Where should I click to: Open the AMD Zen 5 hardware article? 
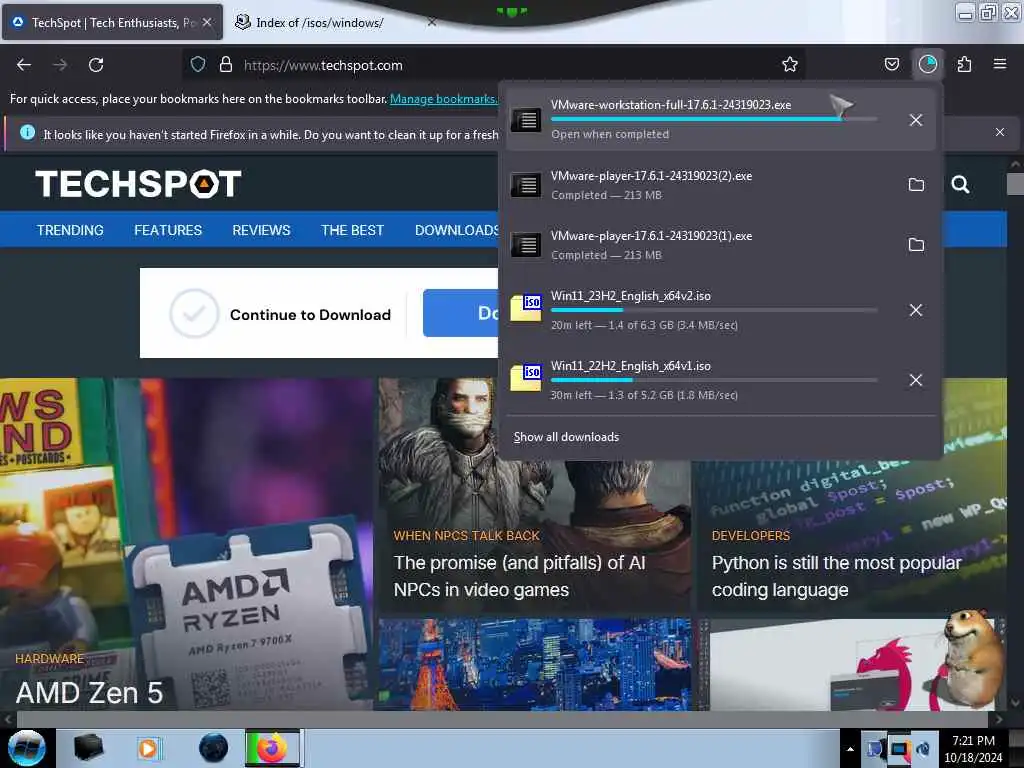click(x=89, y=692)
